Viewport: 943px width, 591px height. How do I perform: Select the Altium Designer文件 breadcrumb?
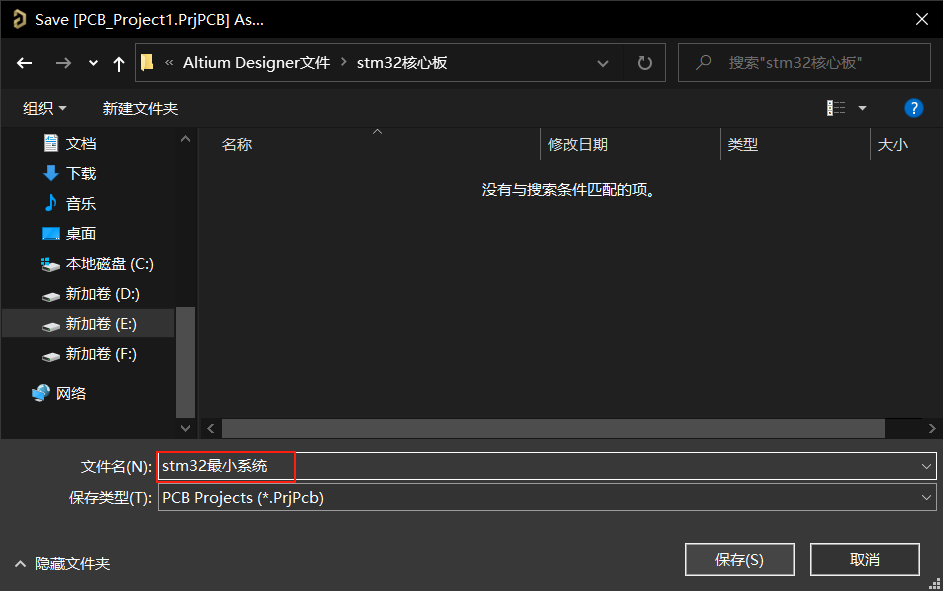[x=256, y=63]
